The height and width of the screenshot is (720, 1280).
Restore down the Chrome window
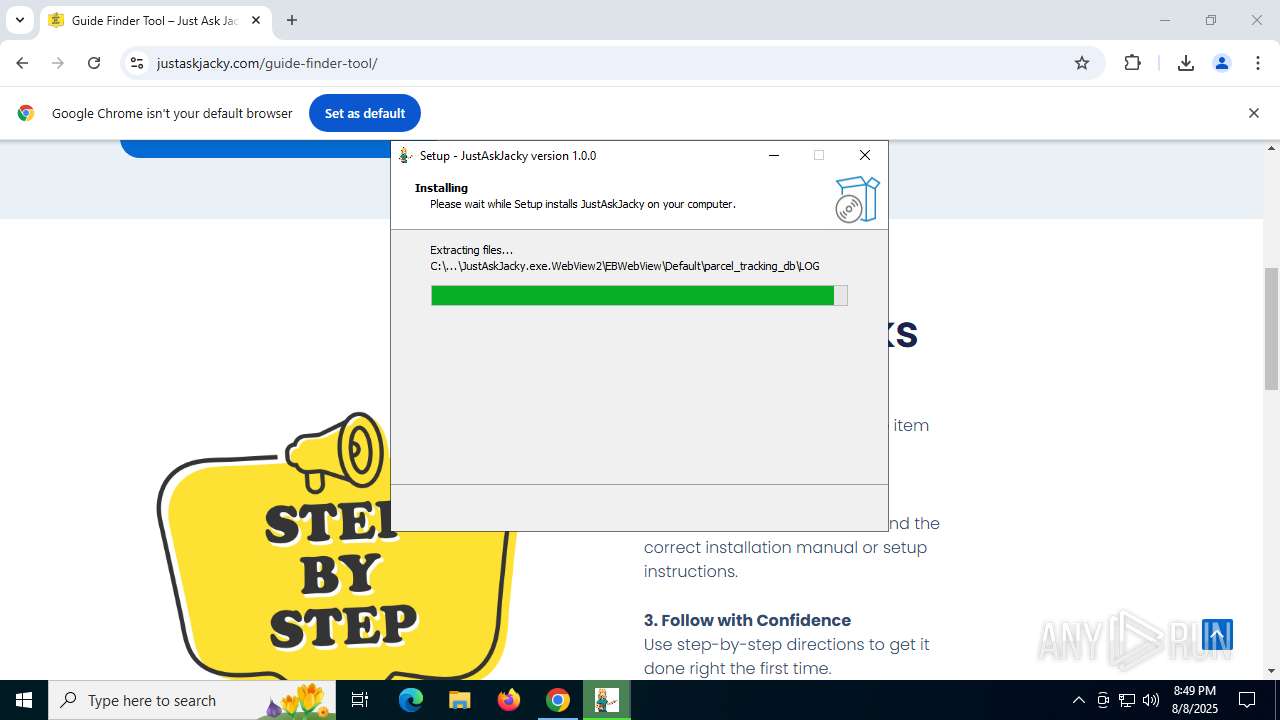(x=1211, y=20)
